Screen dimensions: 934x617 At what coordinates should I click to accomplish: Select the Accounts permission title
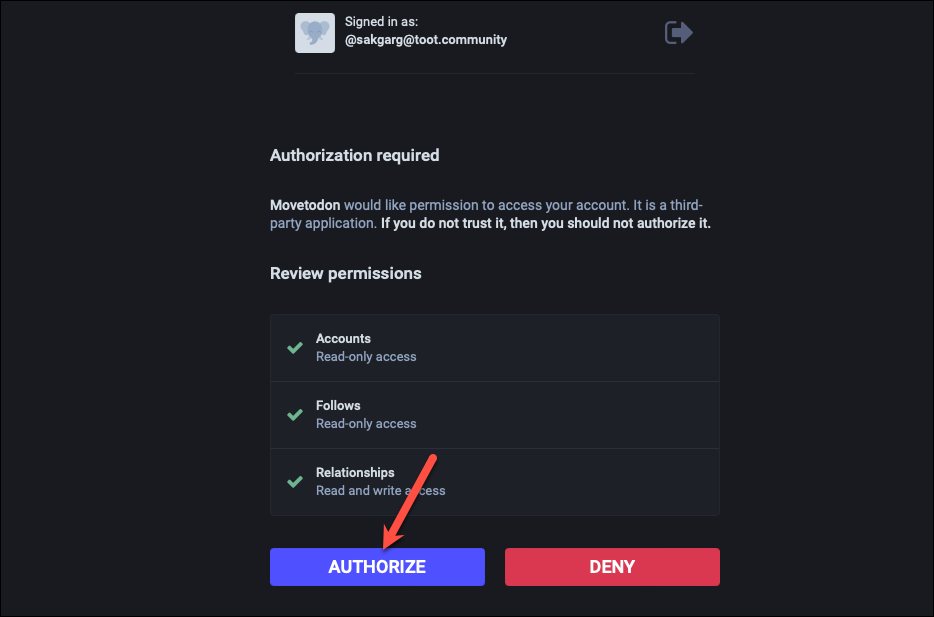tap(343, 338)
